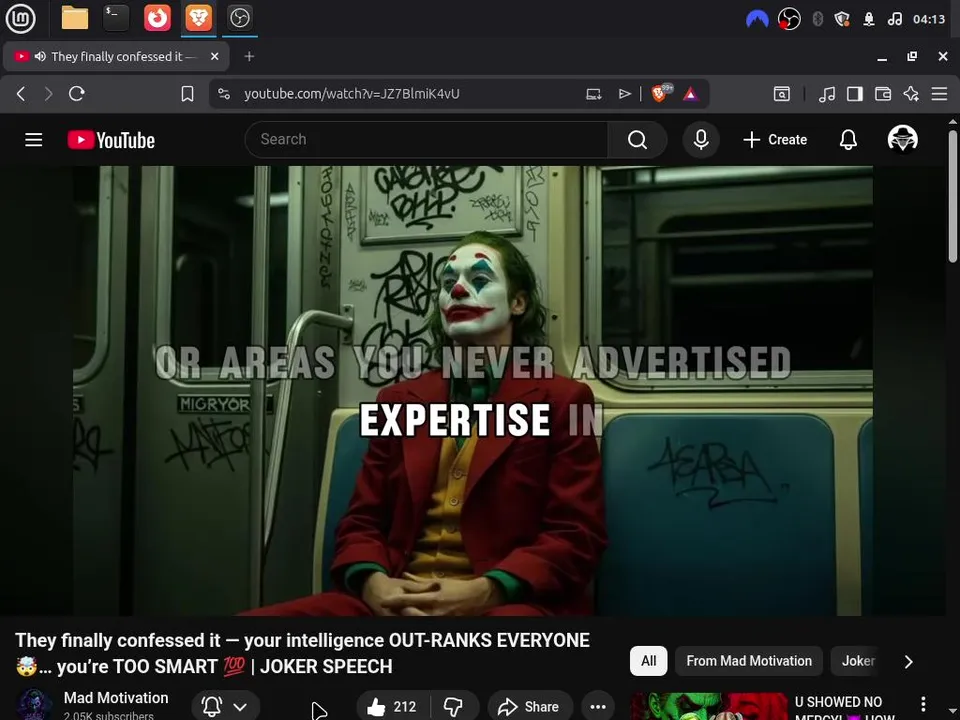Open a new browser tab
The width and height of the screenshot is (960, 720).
249,56
